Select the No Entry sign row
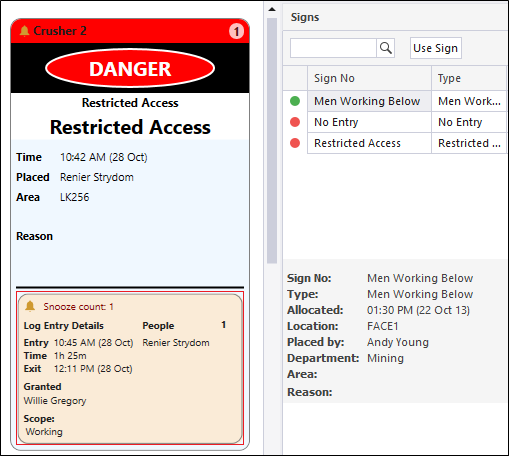This screenshot has height=456, width=509. coord(395,122)
